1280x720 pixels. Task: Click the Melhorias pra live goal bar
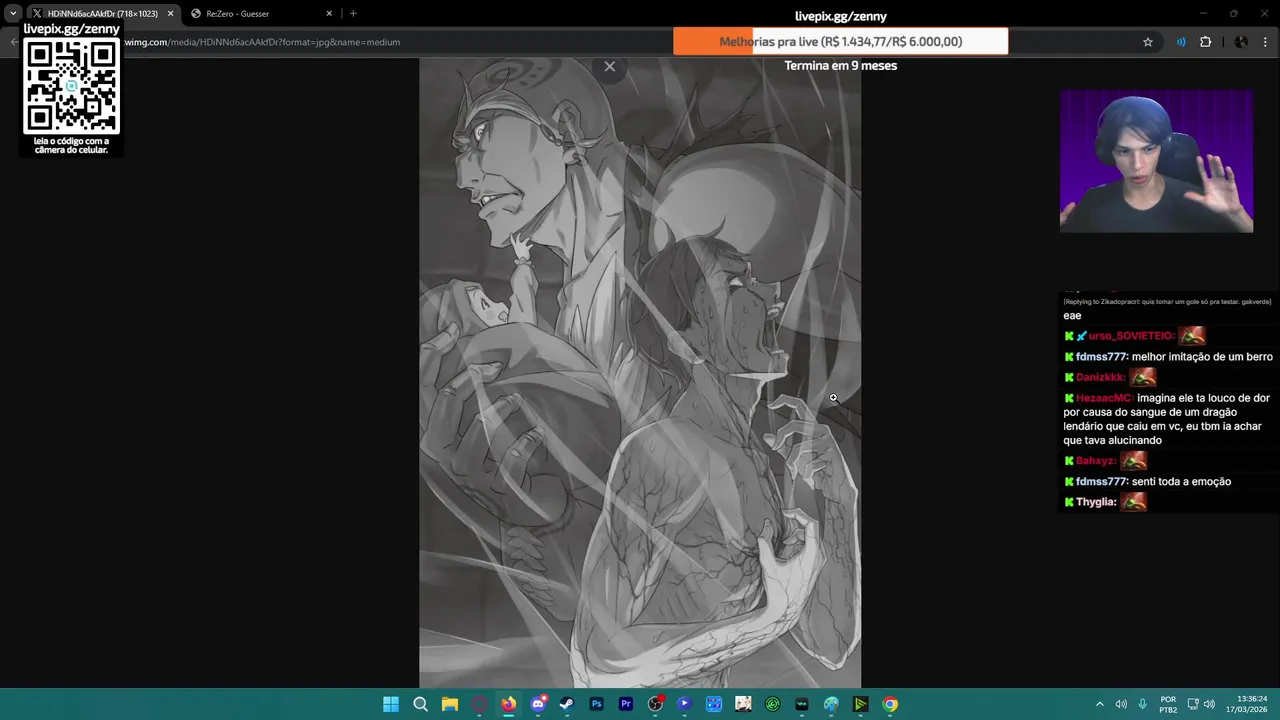click(x=840, y=41)
